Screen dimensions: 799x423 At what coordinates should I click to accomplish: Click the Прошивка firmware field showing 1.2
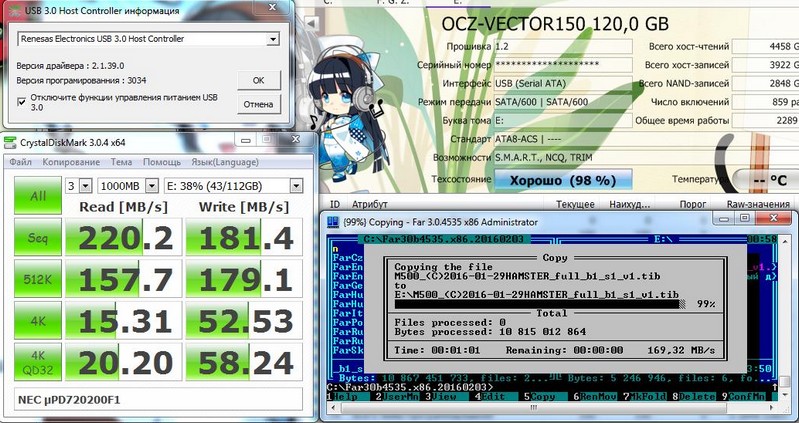[563, 46]
